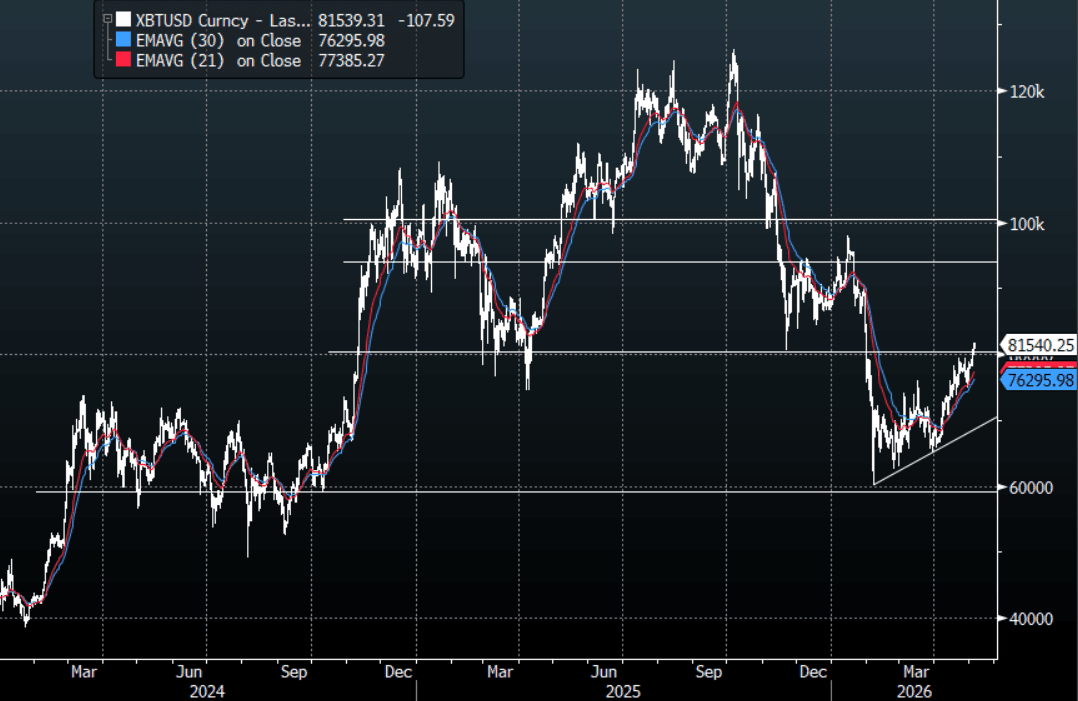1078x701 pixels.
Task: Click the 2025 year label on axis
Action: pos(623,691)
